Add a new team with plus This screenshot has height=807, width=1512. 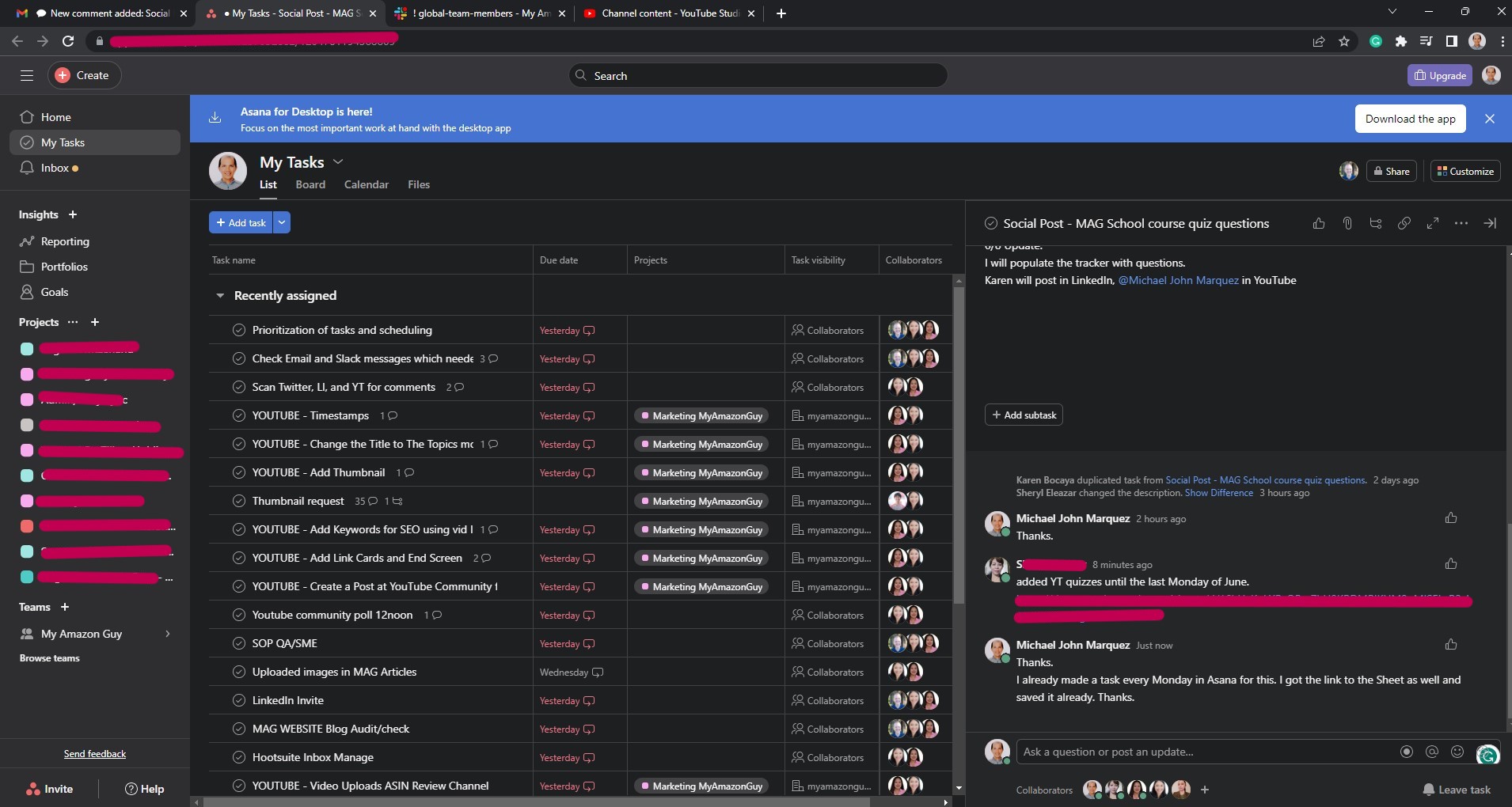click(65, 607)
